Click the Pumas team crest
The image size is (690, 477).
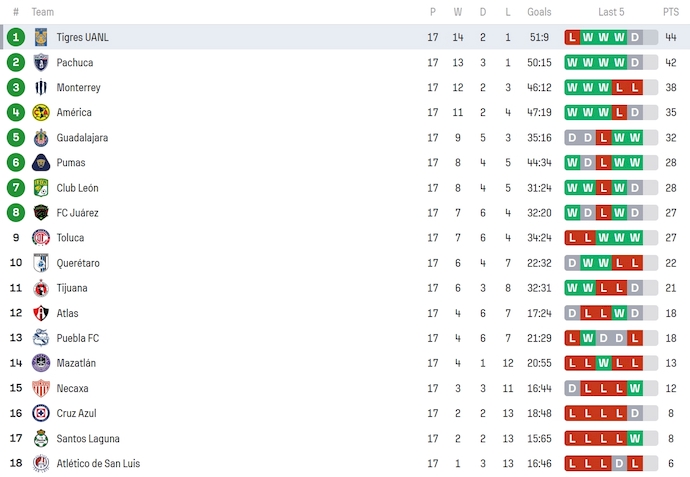point(41,162)
